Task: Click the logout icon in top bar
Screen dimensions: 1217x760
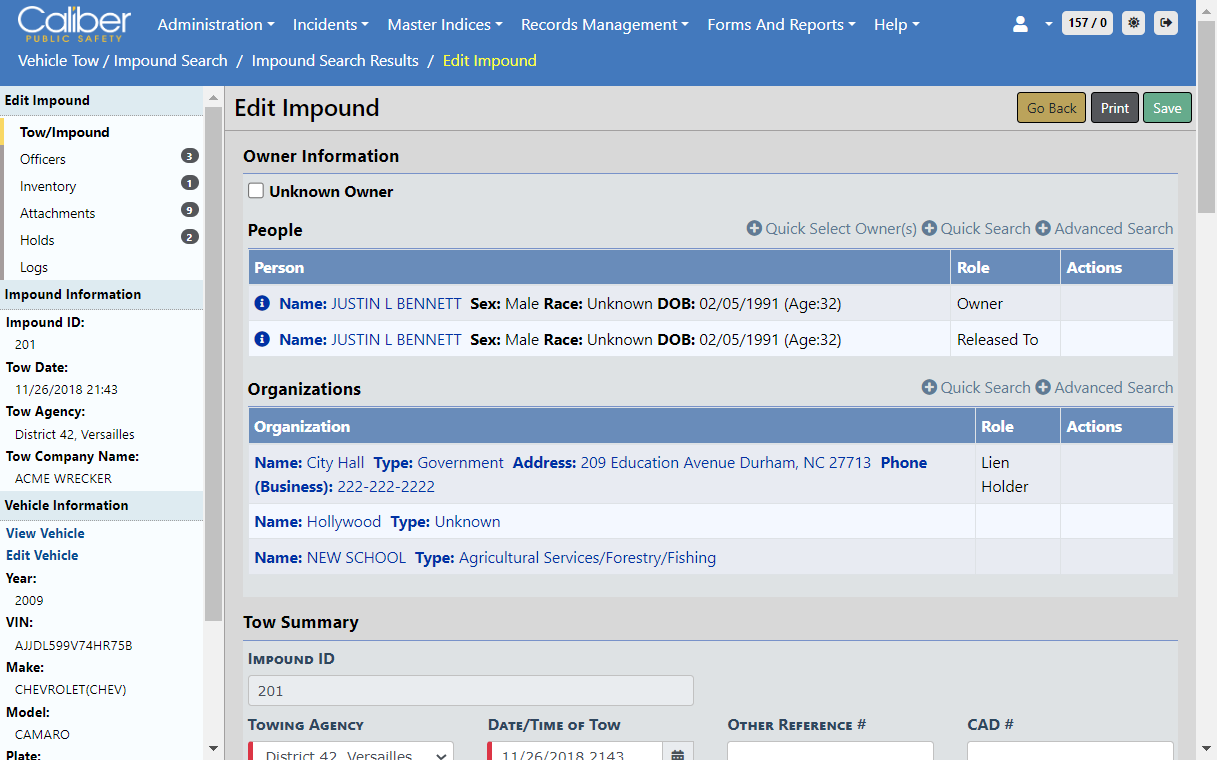Action: click(x=1165, y=23)
